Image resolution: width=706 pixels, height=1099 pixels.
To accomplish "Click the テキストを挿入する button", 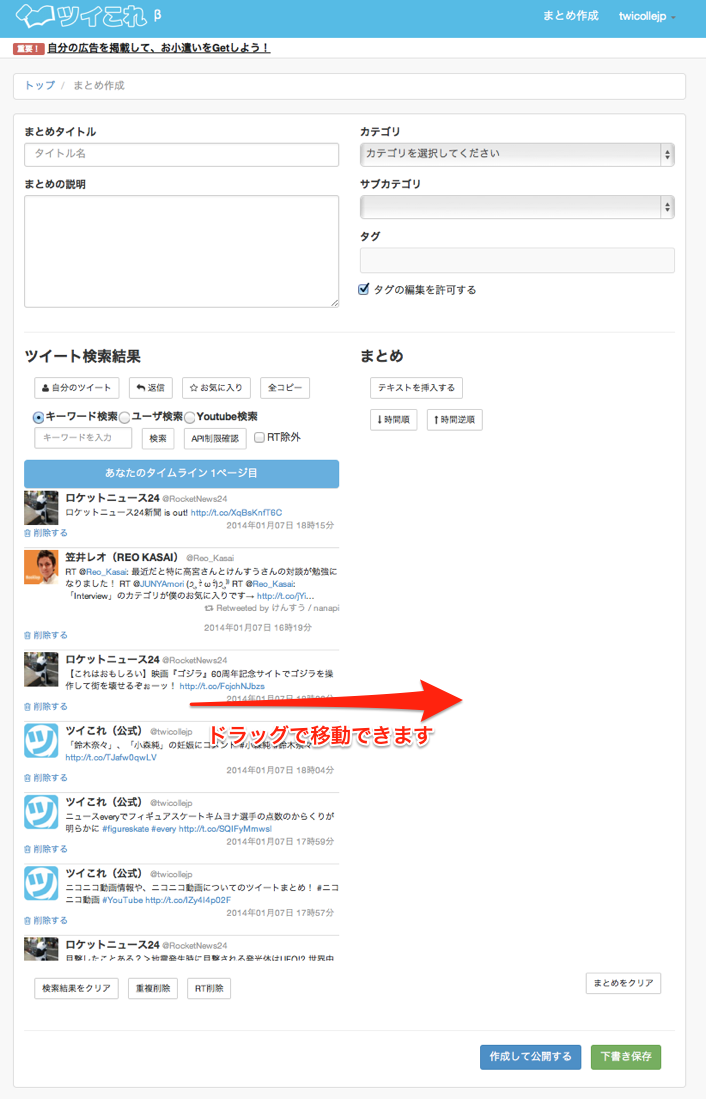I will coord(416,388).
